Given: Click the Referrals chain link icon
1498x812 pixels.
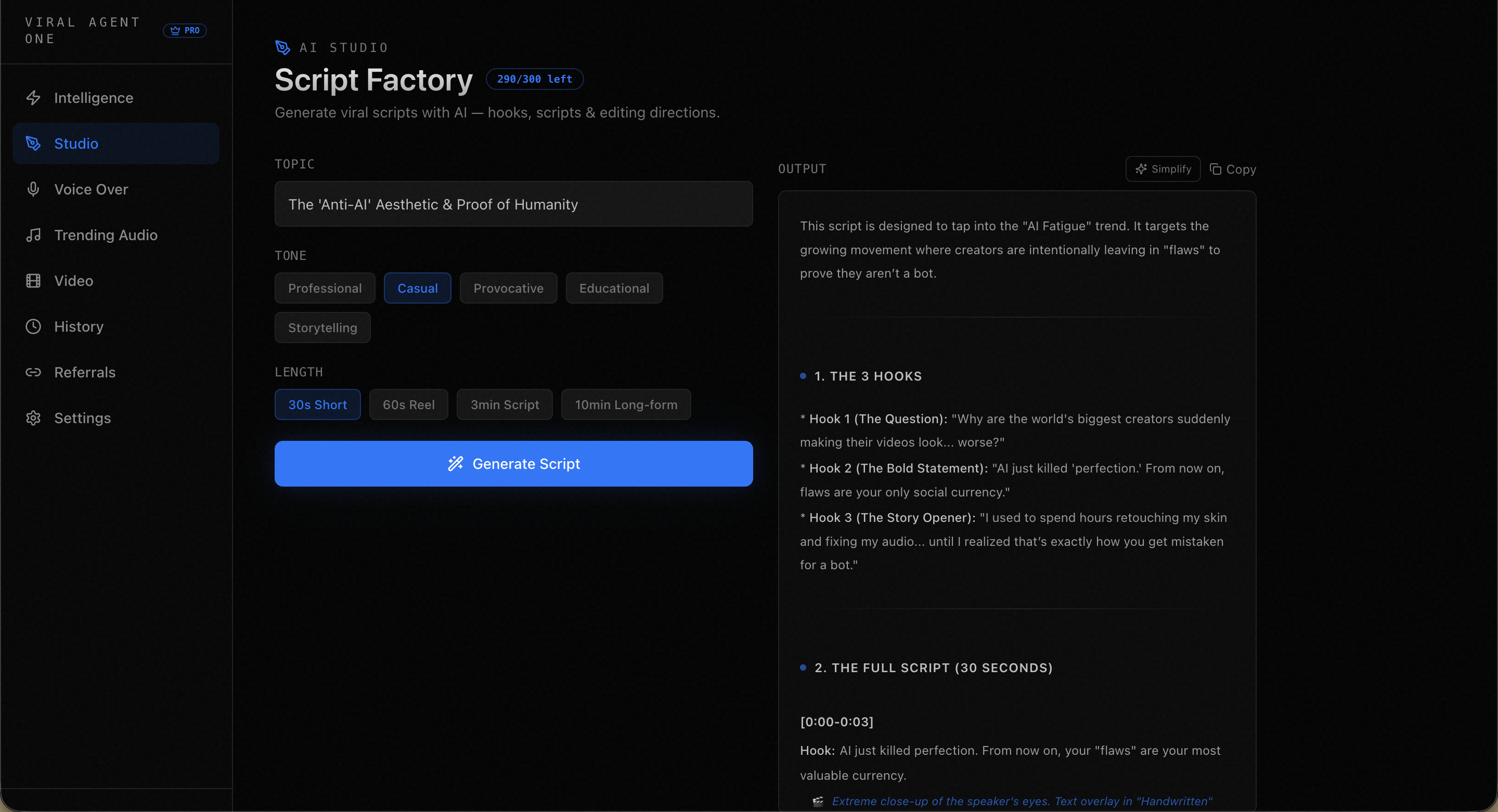Looking at the screenshot, I should (33, 372).
